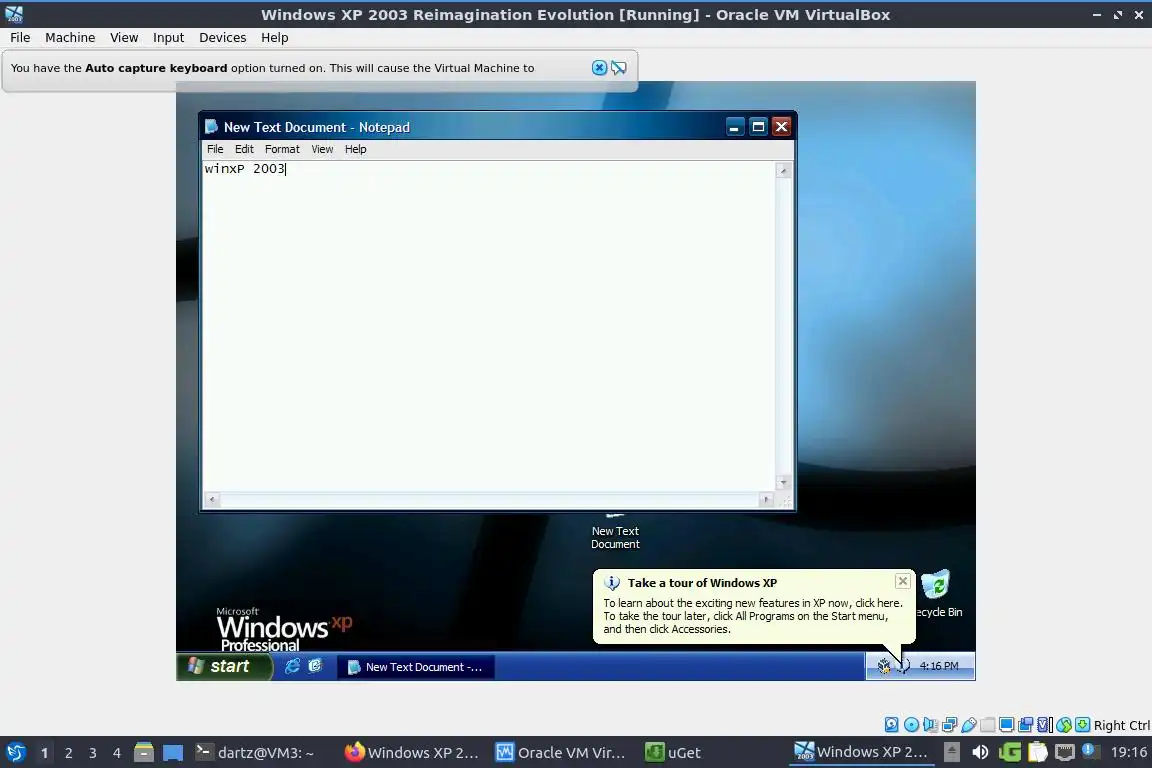The image size is (1152, 768).
Task: Open the host notification alert tray icon
Action: [1091, 751]
